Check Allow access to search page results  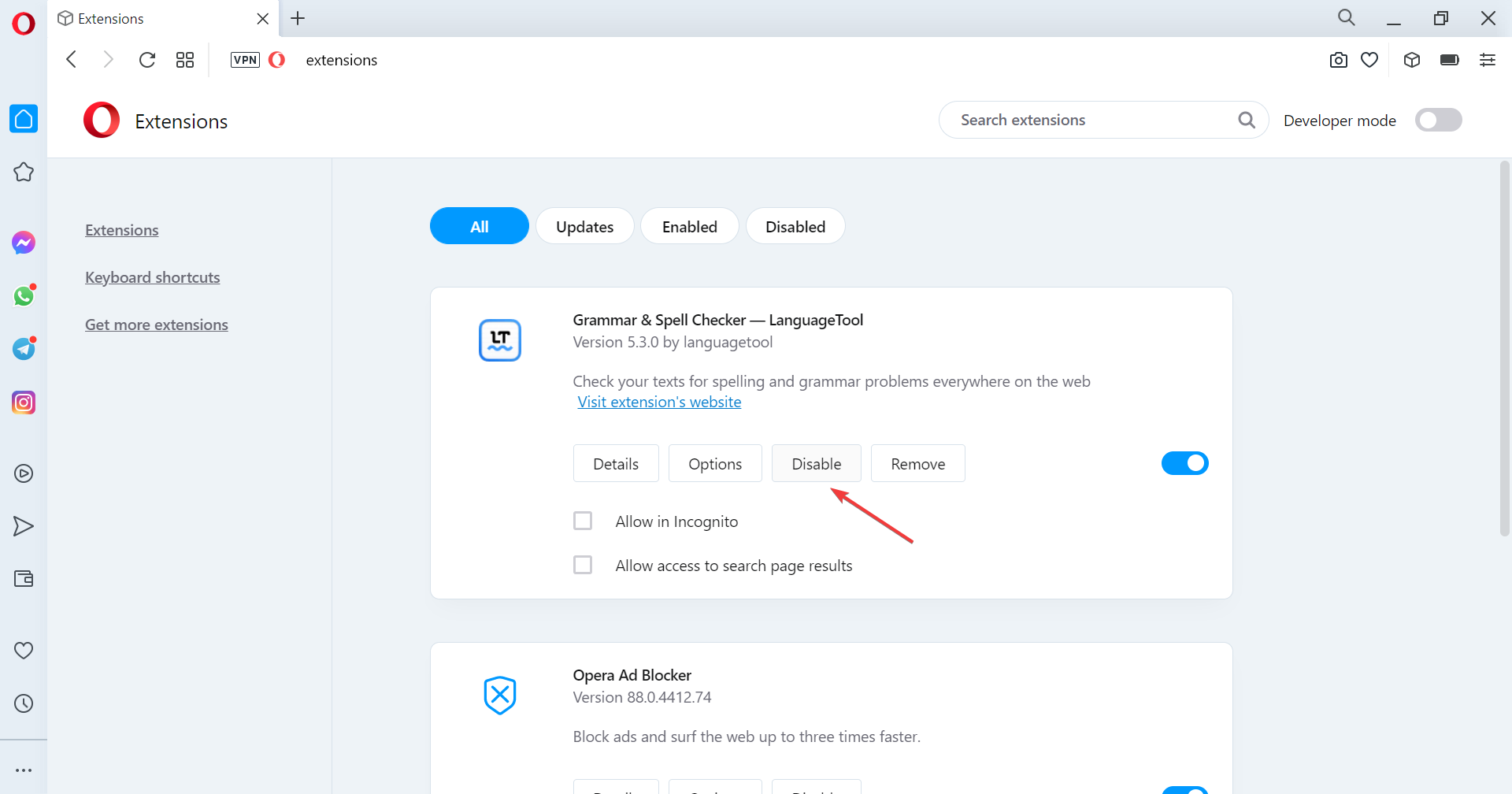(583, 565)
